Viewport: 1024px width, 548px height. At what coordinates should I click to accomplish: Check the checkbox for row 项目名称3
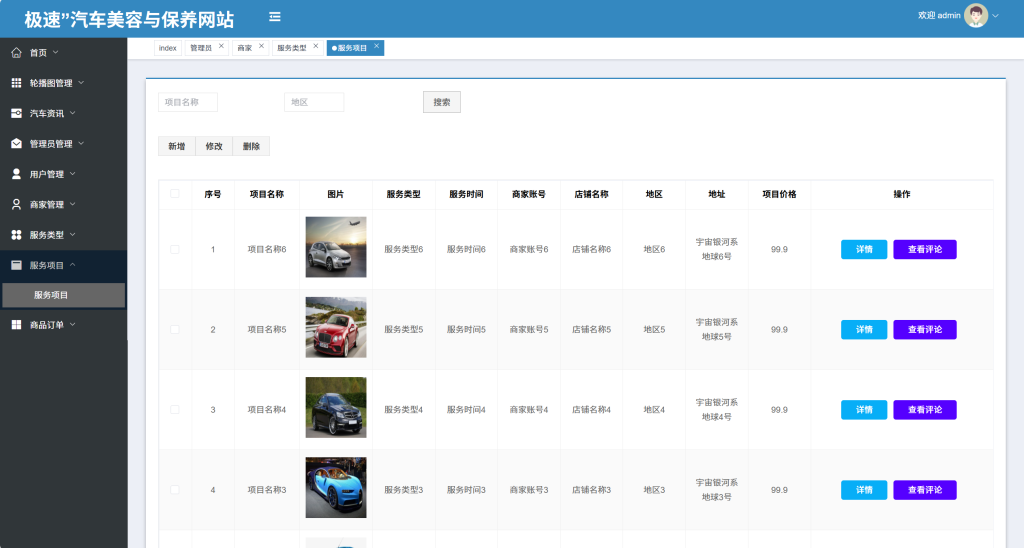(x=174, y=490)
